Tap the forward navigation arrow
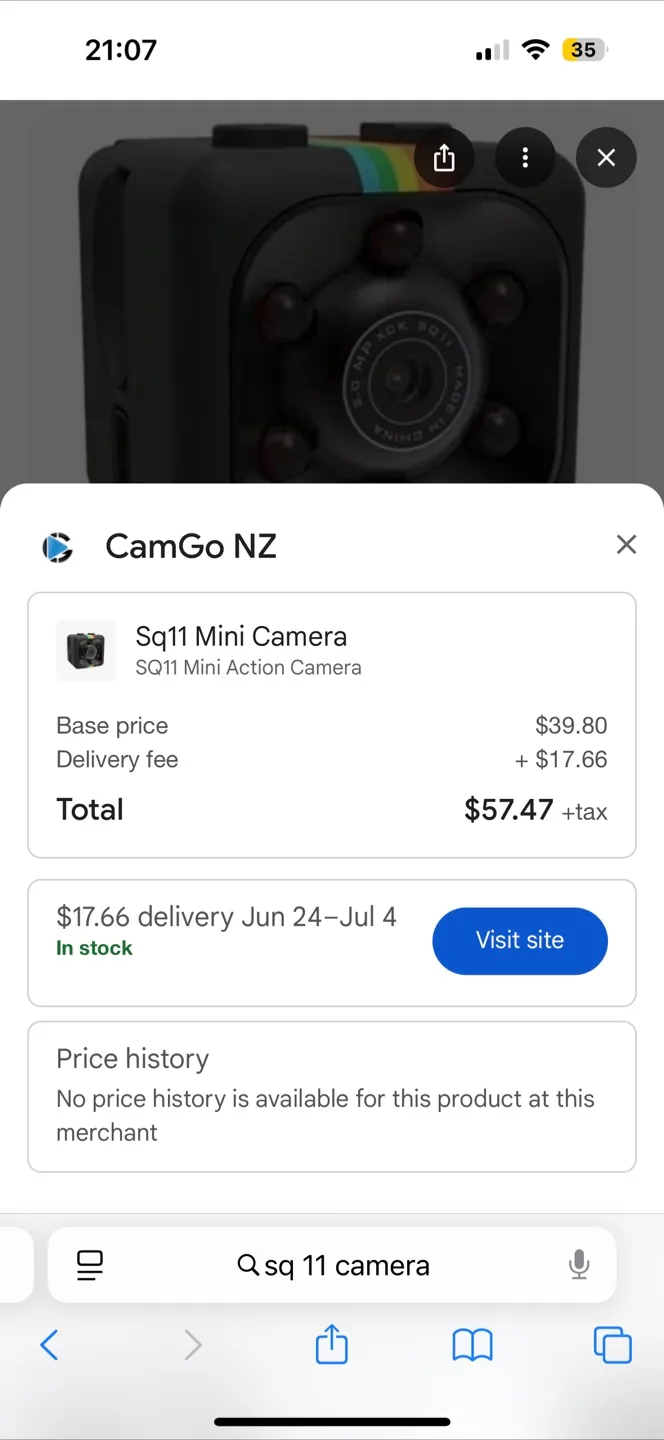 click(193, 1345)
